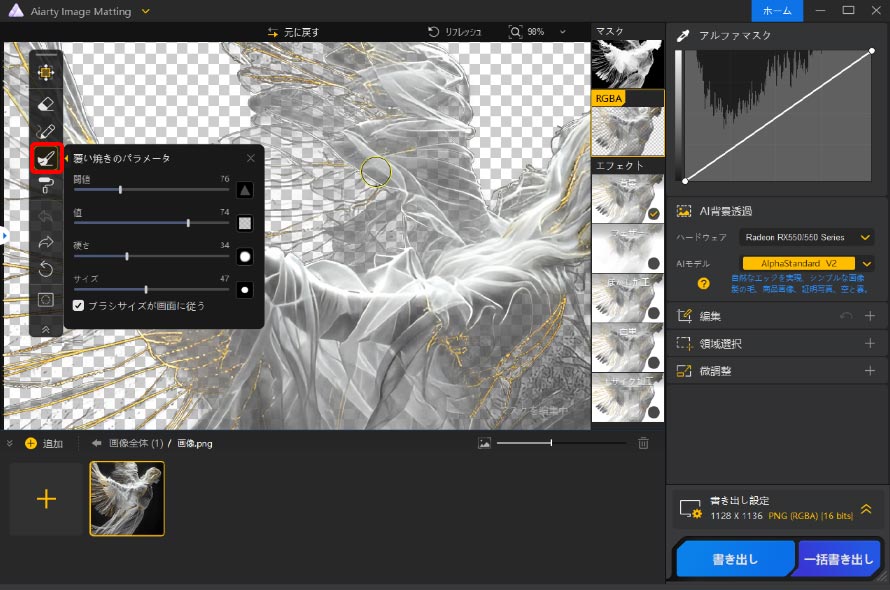The width and height of the screenshot is (890, 590).
Task: Select the paint roller tool
Action: tap(46, 186)
